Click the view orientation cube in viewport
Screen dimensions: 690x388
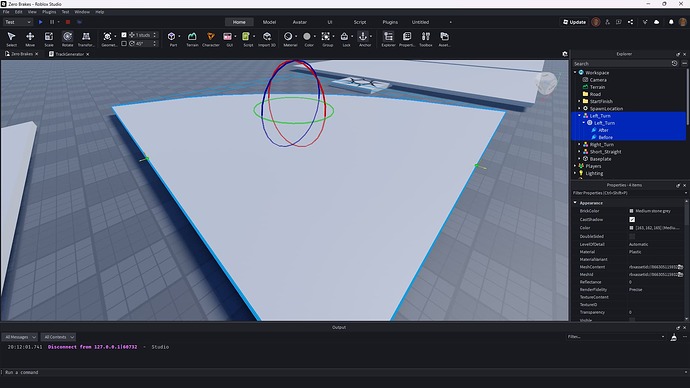[x=546, y=83]
